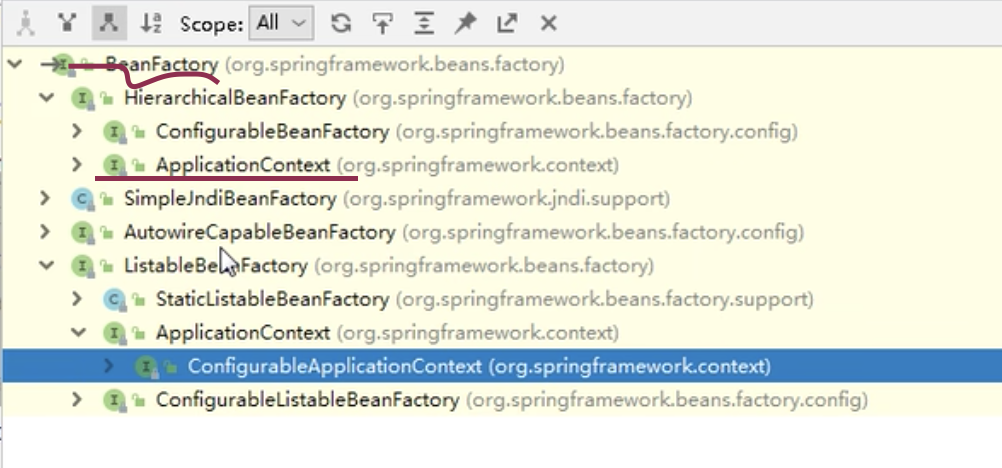Select the SimpleJndiBeanFactory row
Viewport: 1002px width, 468px height.
[501, 198]
